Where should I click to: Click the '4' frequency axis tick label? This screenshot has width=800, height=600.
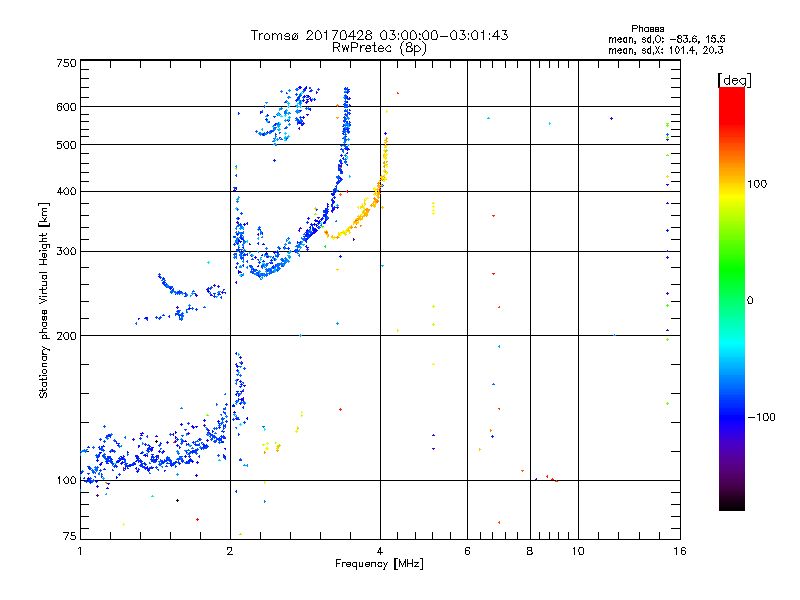click(380, 551)
